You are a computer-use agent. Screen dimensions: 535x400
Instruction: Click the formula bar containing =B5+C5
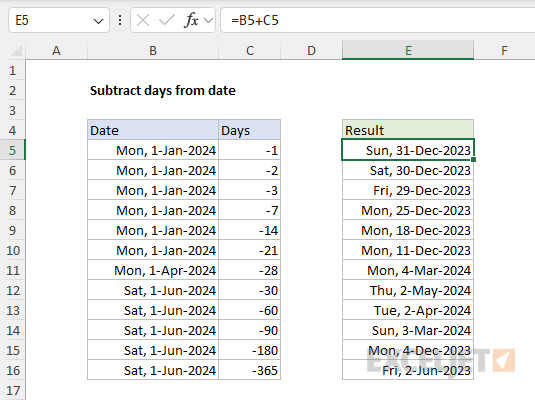(378, 20)
